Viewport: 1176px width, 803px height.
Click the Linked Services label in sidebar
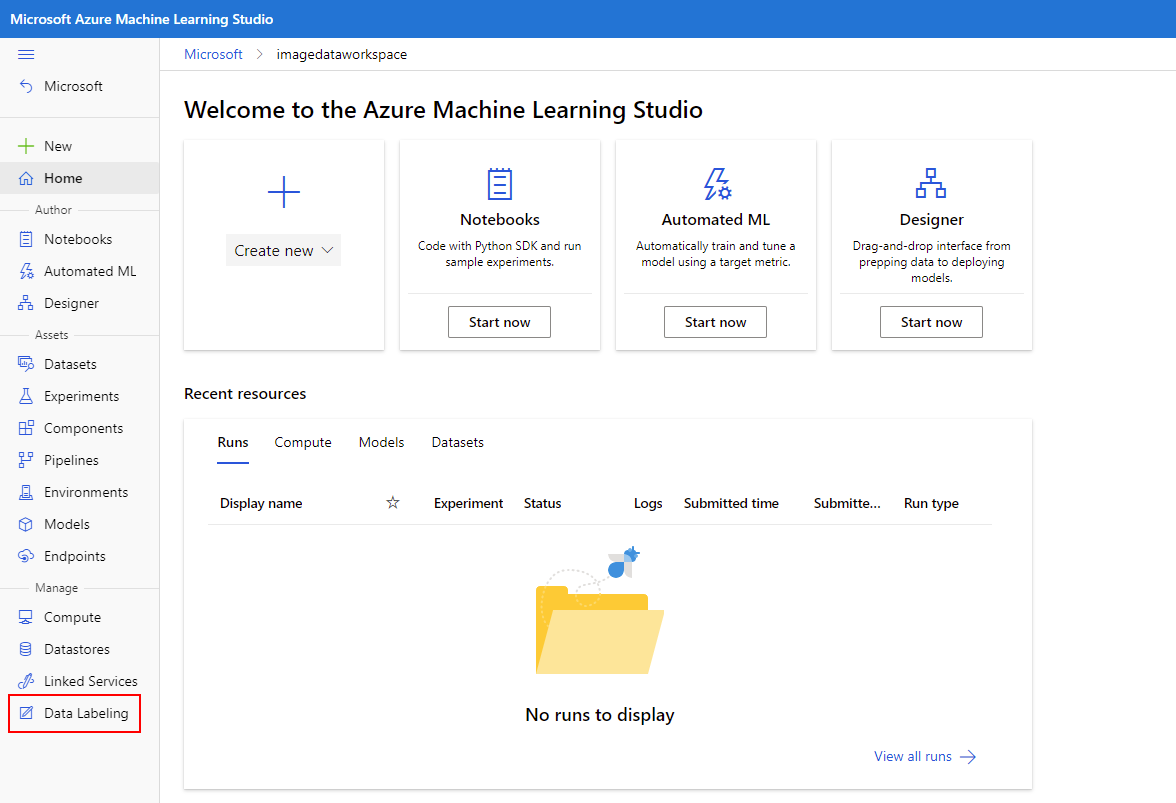(x=91, y=681)
